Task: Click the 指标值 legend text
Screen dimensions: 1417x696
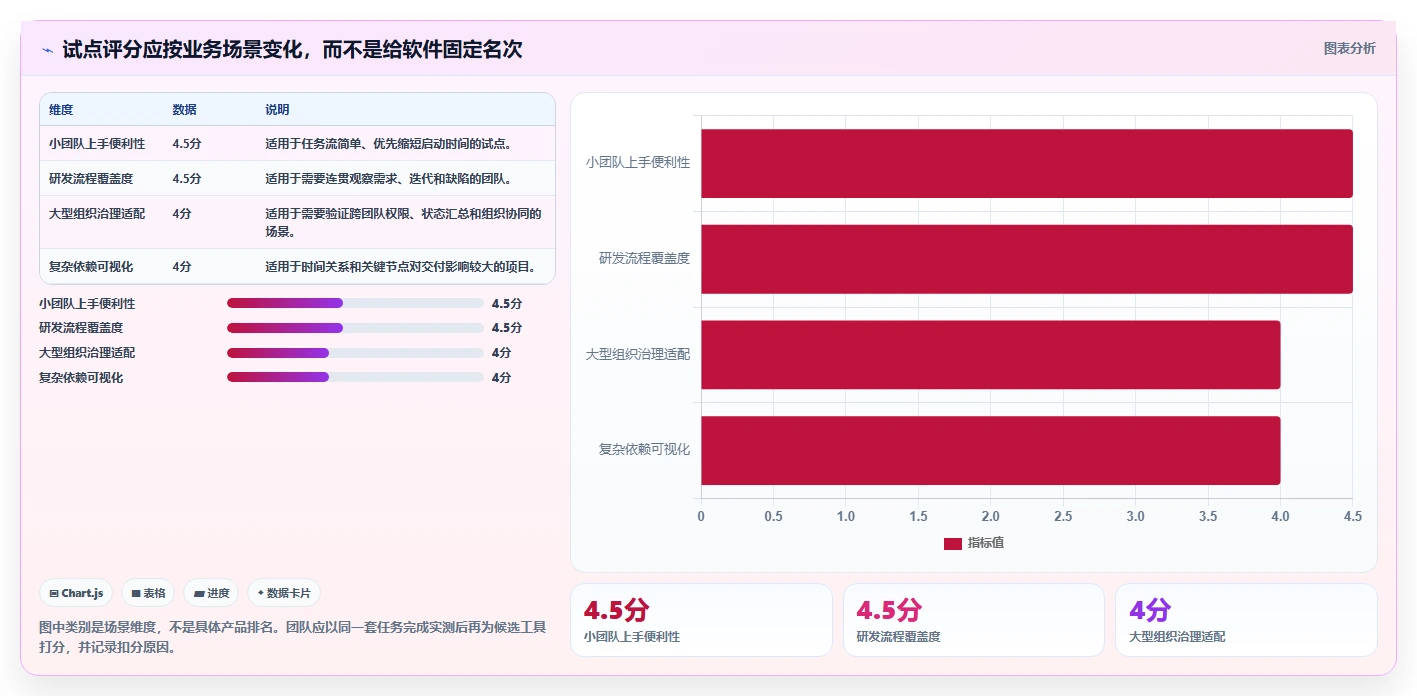Action: click(986, 543)
